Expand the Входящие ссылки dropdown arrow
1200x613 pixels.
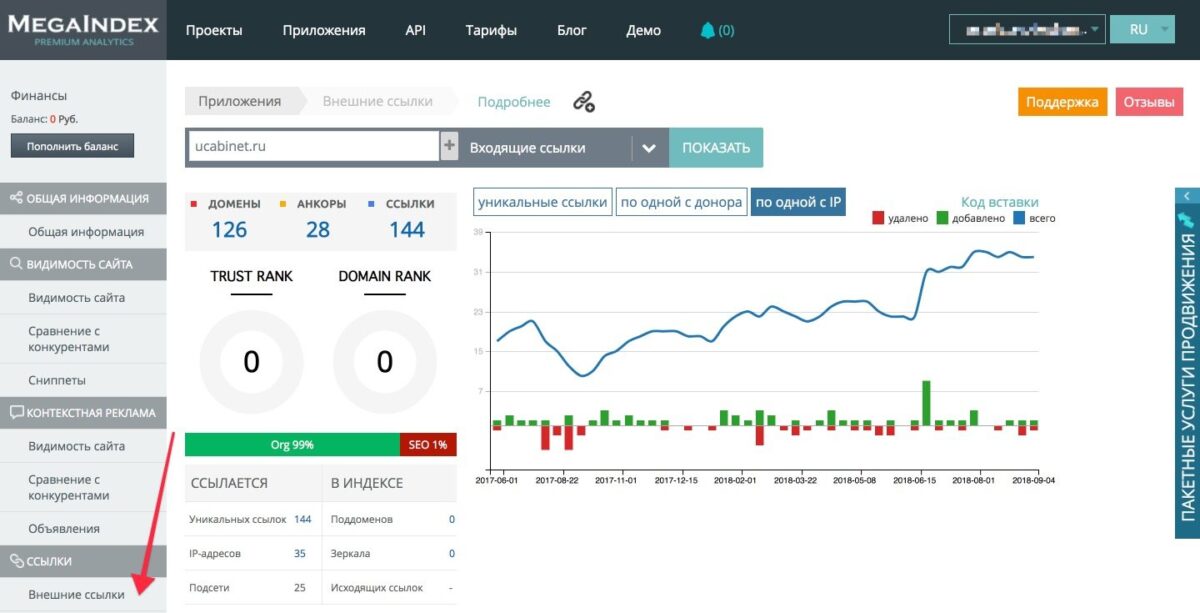tap(649, 148)
